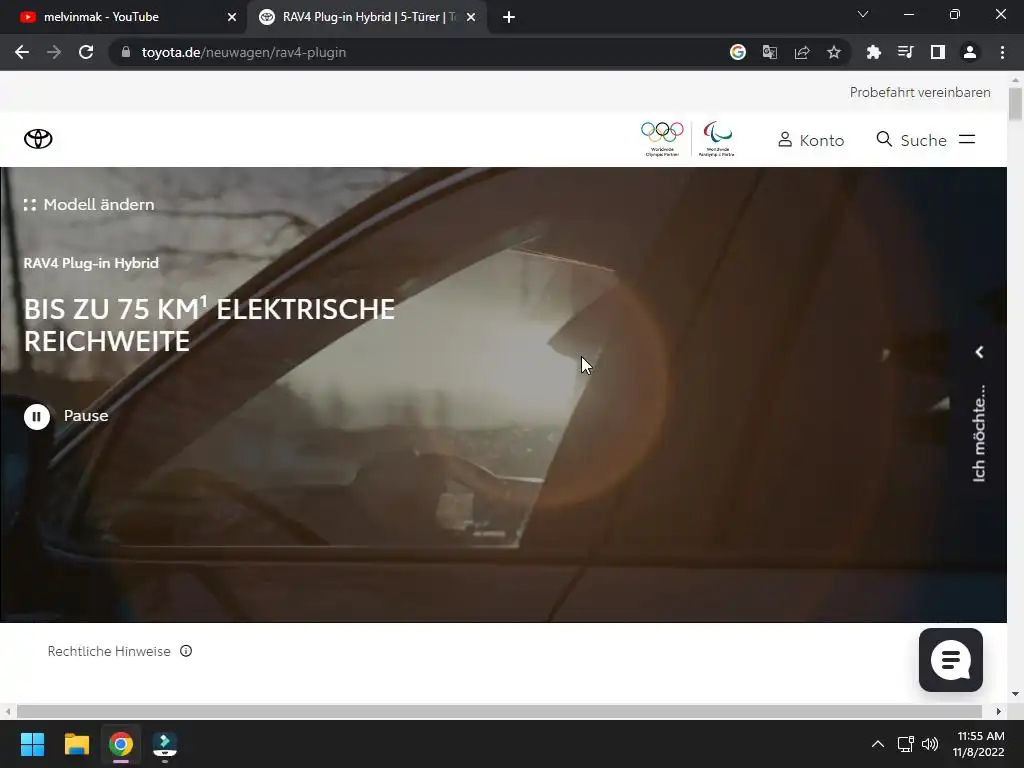Switch to the melvinmak YouTube tab
The image size is (1024, 768).
coord(123,17)
